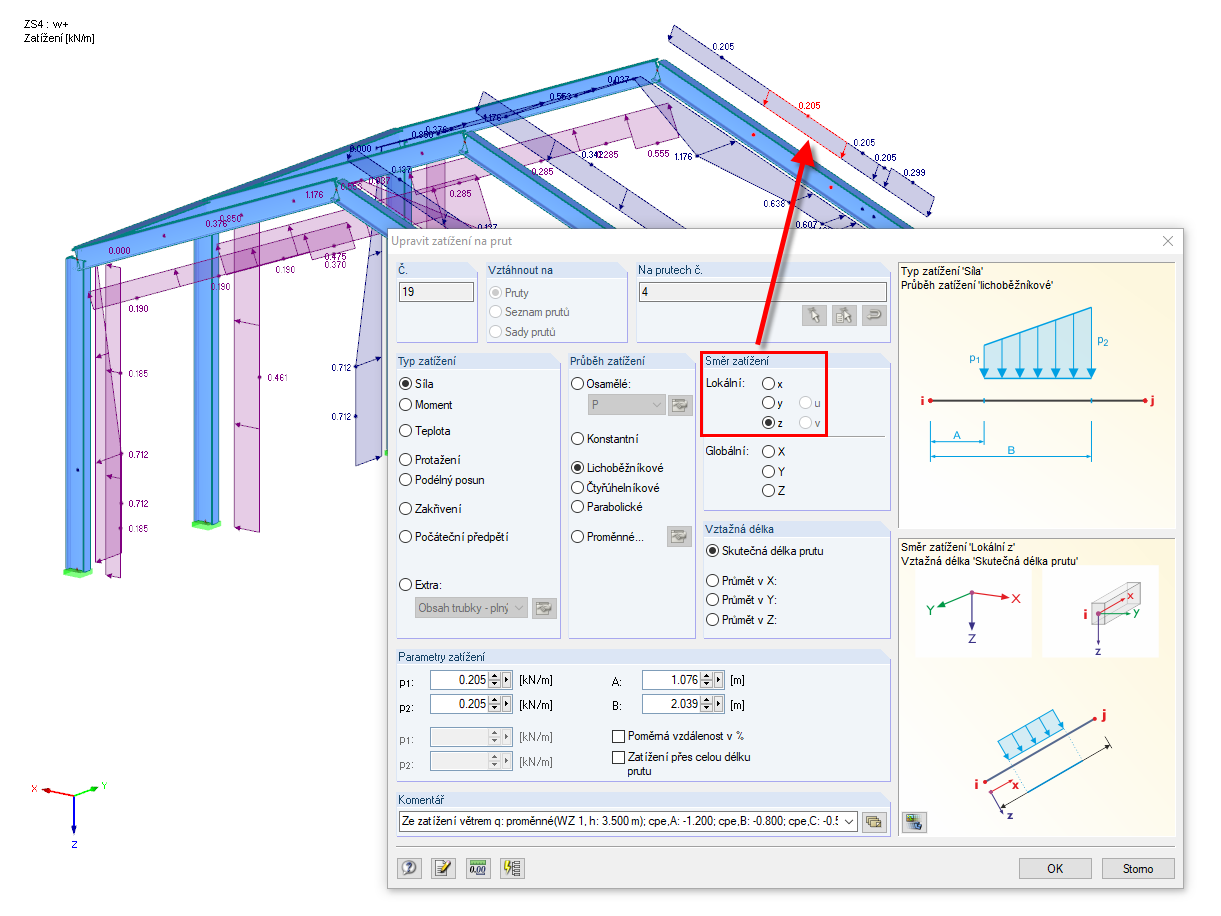Select Skutečná délka prutu reference length
Viewport: 1221px width, 916px height.
click(712, 551)
